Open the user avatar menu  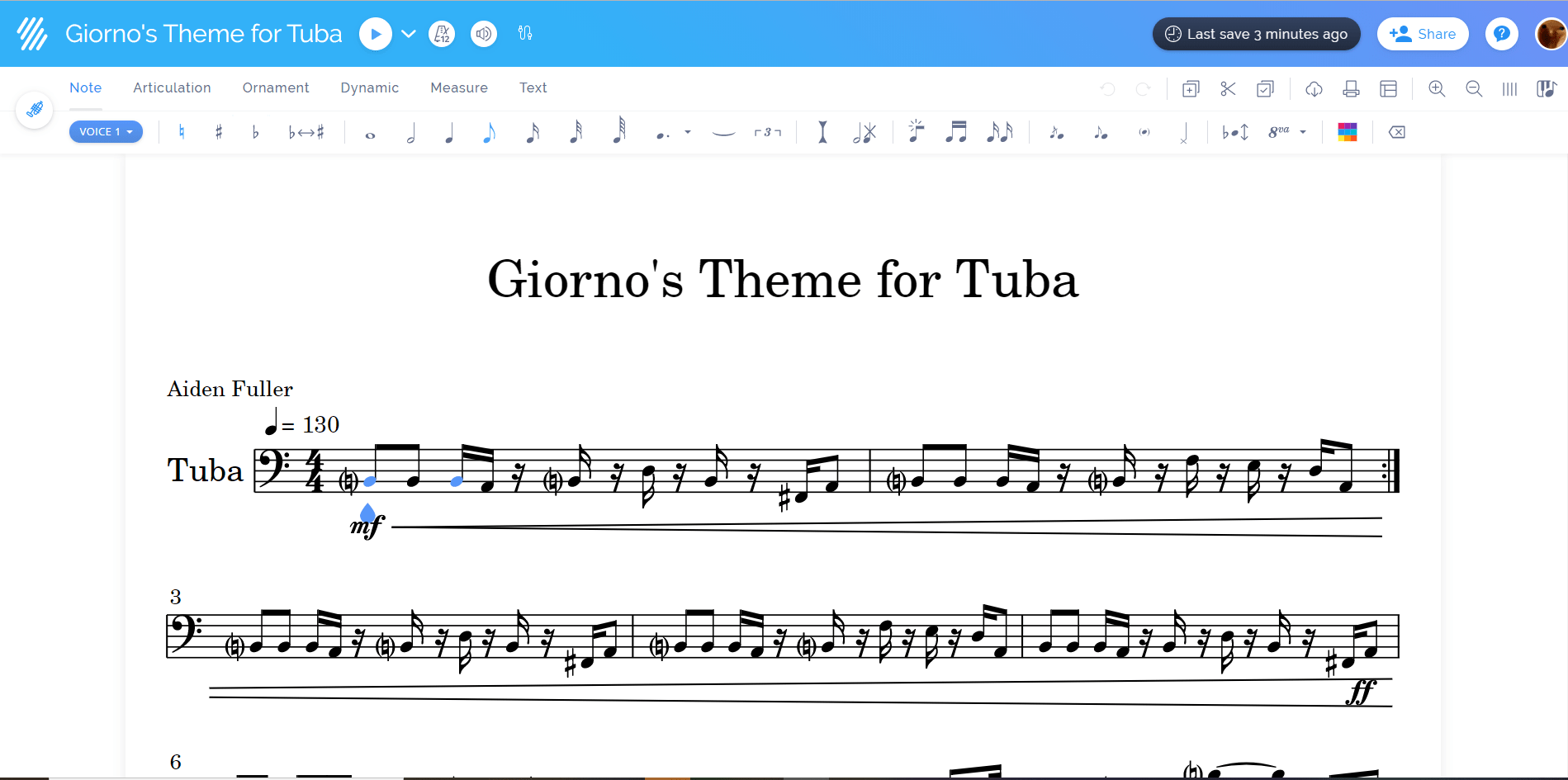pyautogui.click(x=1551, y=34)
